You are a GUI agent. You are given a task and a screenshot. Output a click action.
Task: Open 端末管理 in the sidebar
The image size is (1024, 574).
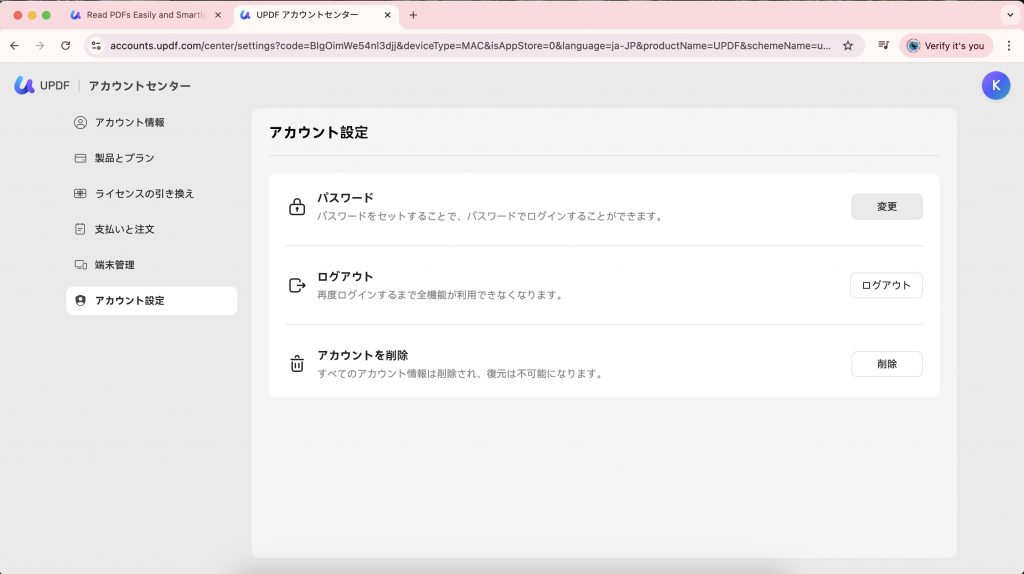[x=152, y=265]
